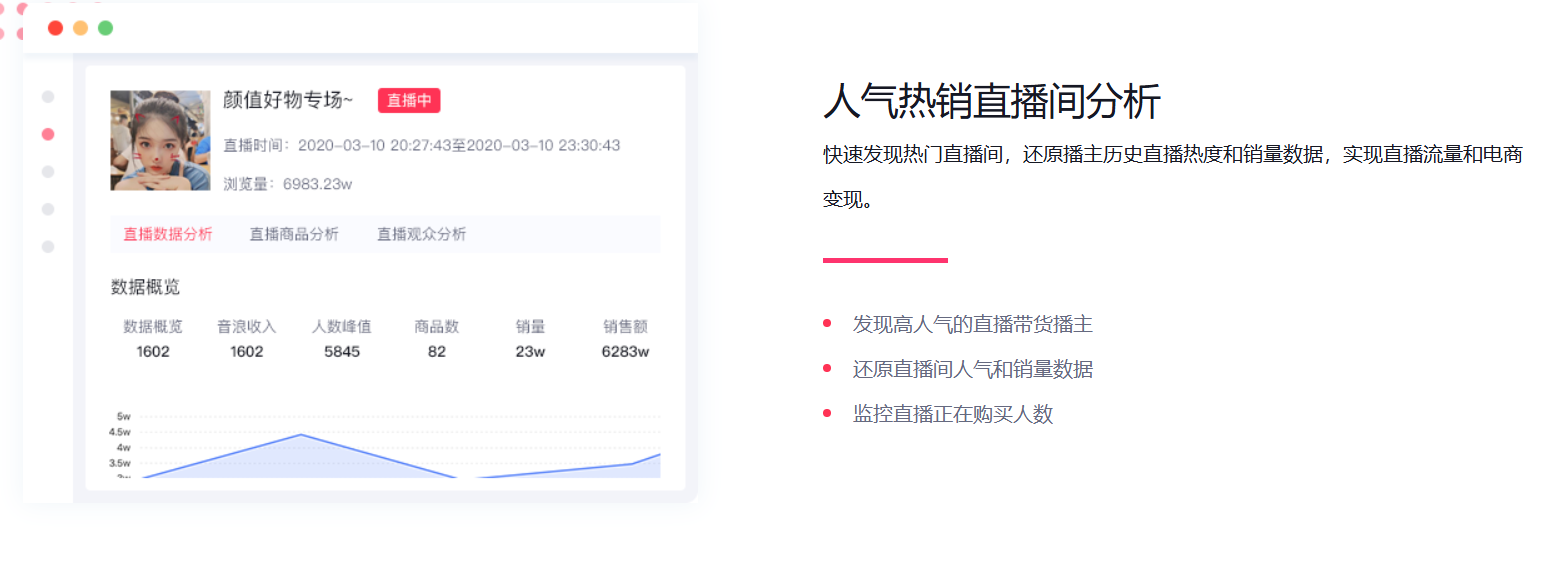Viewport: 1559px width, 579px height.
Task: Click the red bullet beside 发现高人气的直播带货播主
Action: pyautogui.click(x=826, y=322)
